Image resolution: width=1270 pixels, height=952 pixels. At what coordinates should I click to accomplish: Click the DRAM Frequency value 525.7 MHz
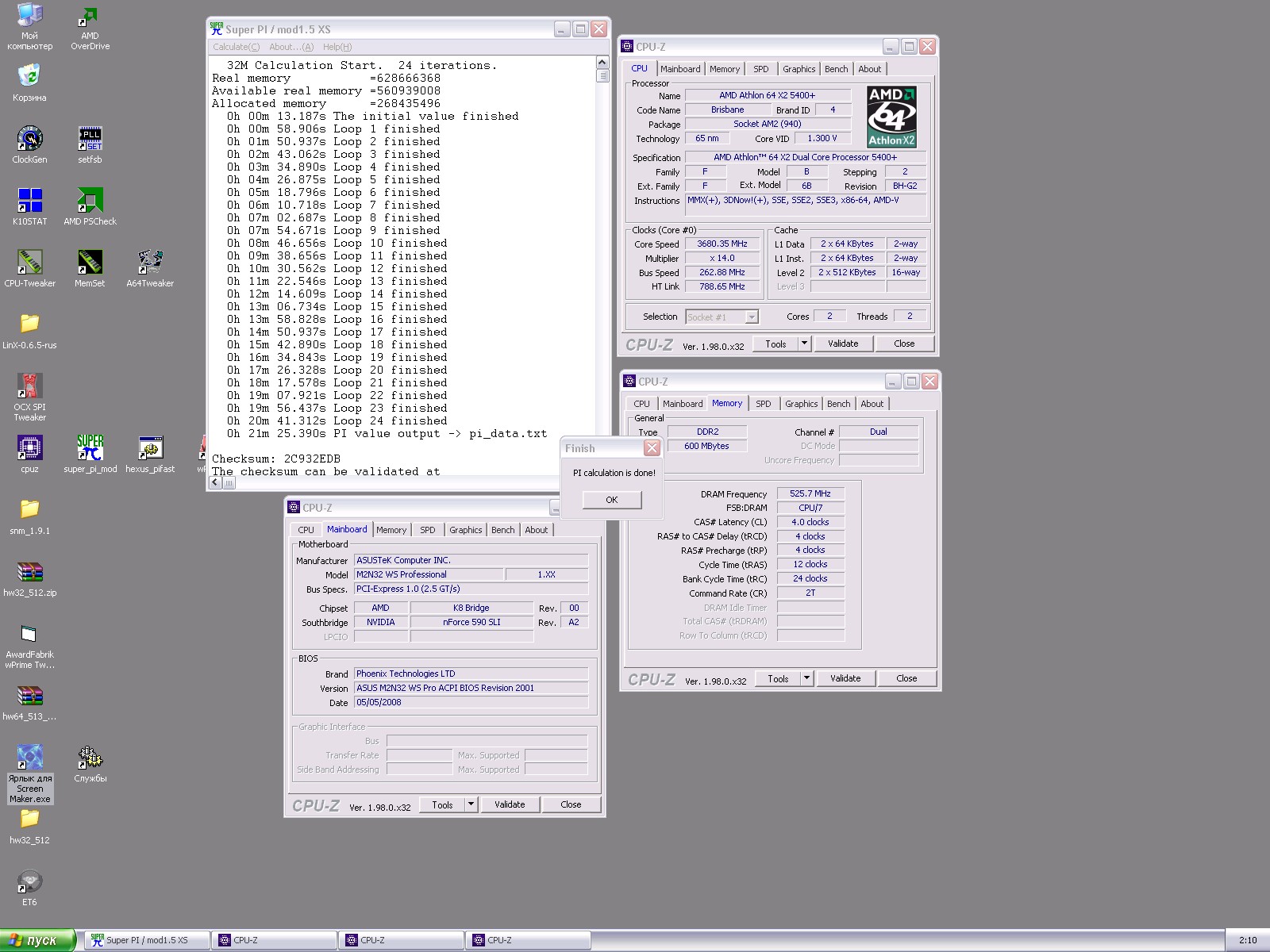pos(810,493)
